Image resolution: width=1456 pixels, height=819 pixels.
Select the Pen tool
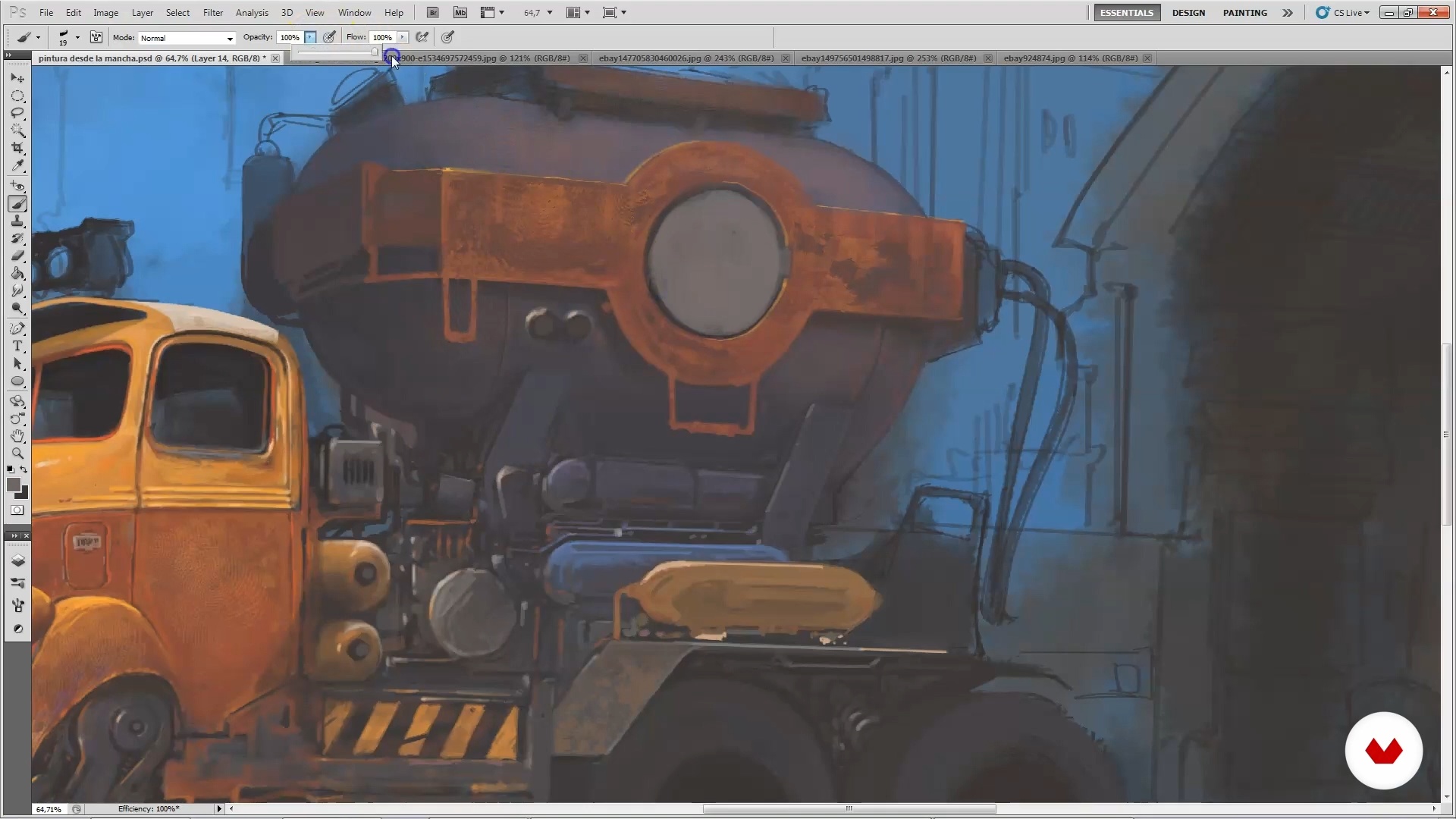point(17,328)
